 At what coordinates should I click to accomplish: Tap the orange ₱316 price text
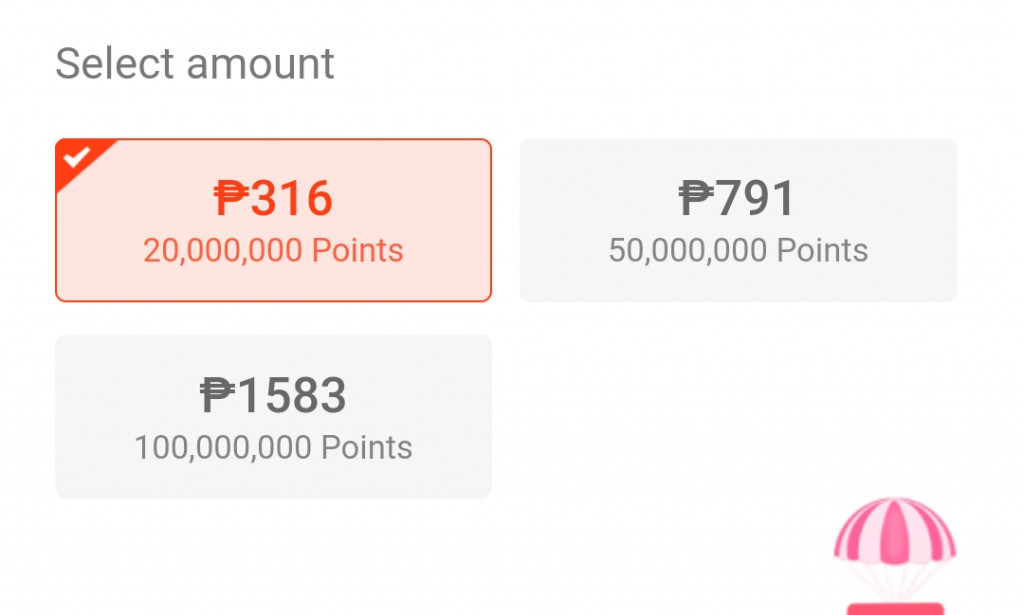(x=274, y=199)
